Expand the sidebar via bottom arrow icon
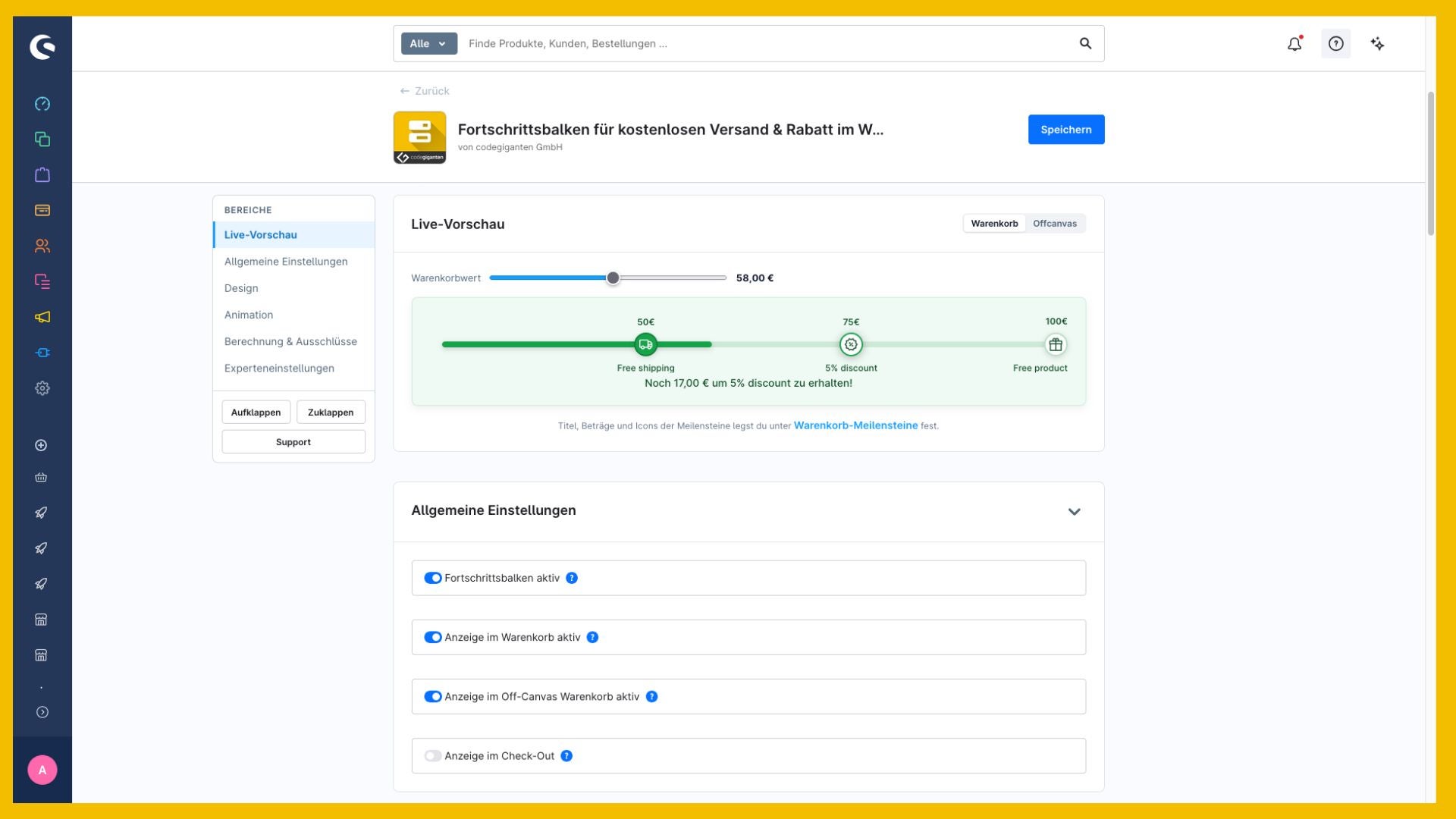 [x=42, y=712]
